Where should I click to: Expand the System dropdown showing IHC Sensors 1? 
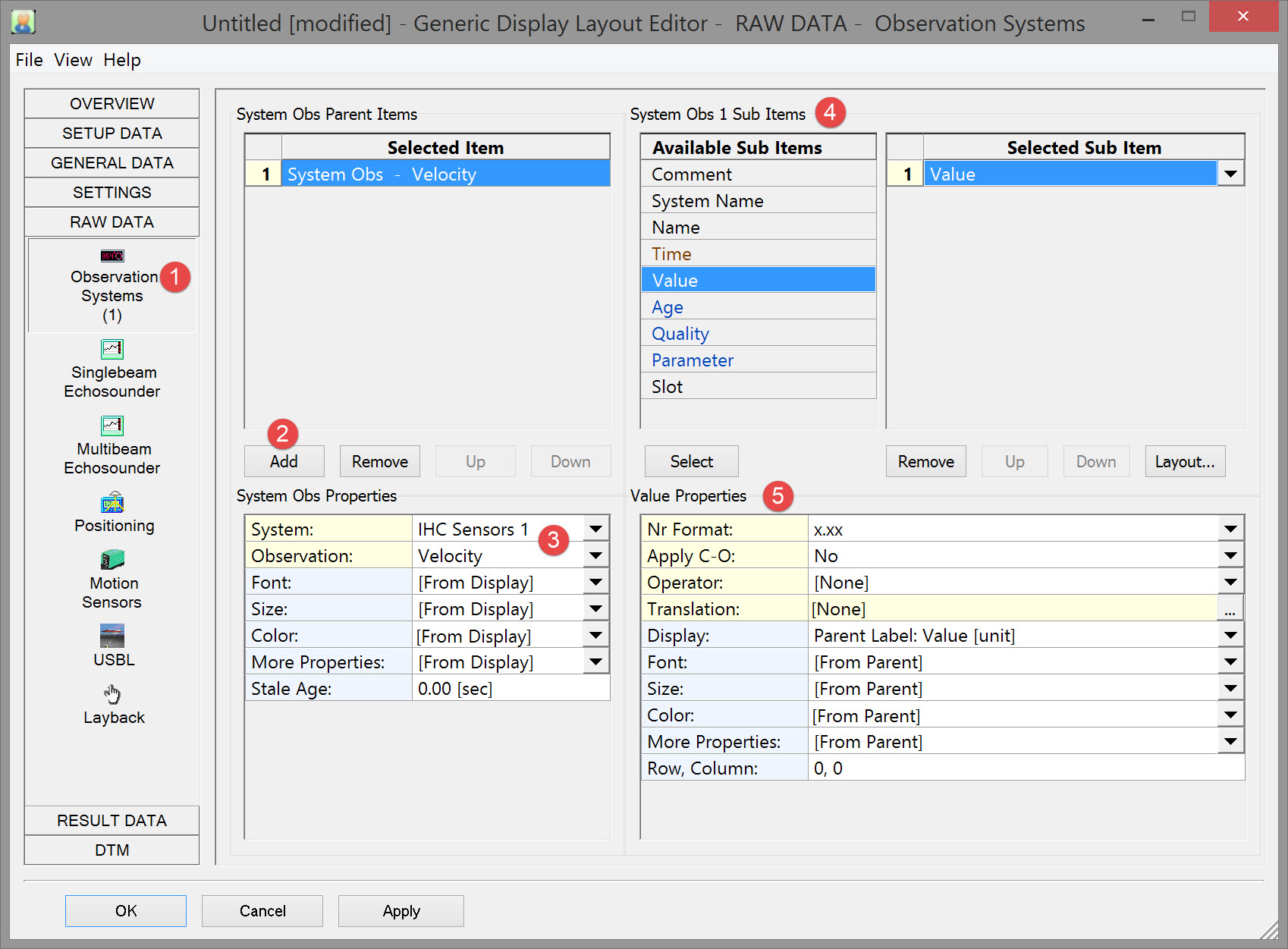click(x=596, y=529)
